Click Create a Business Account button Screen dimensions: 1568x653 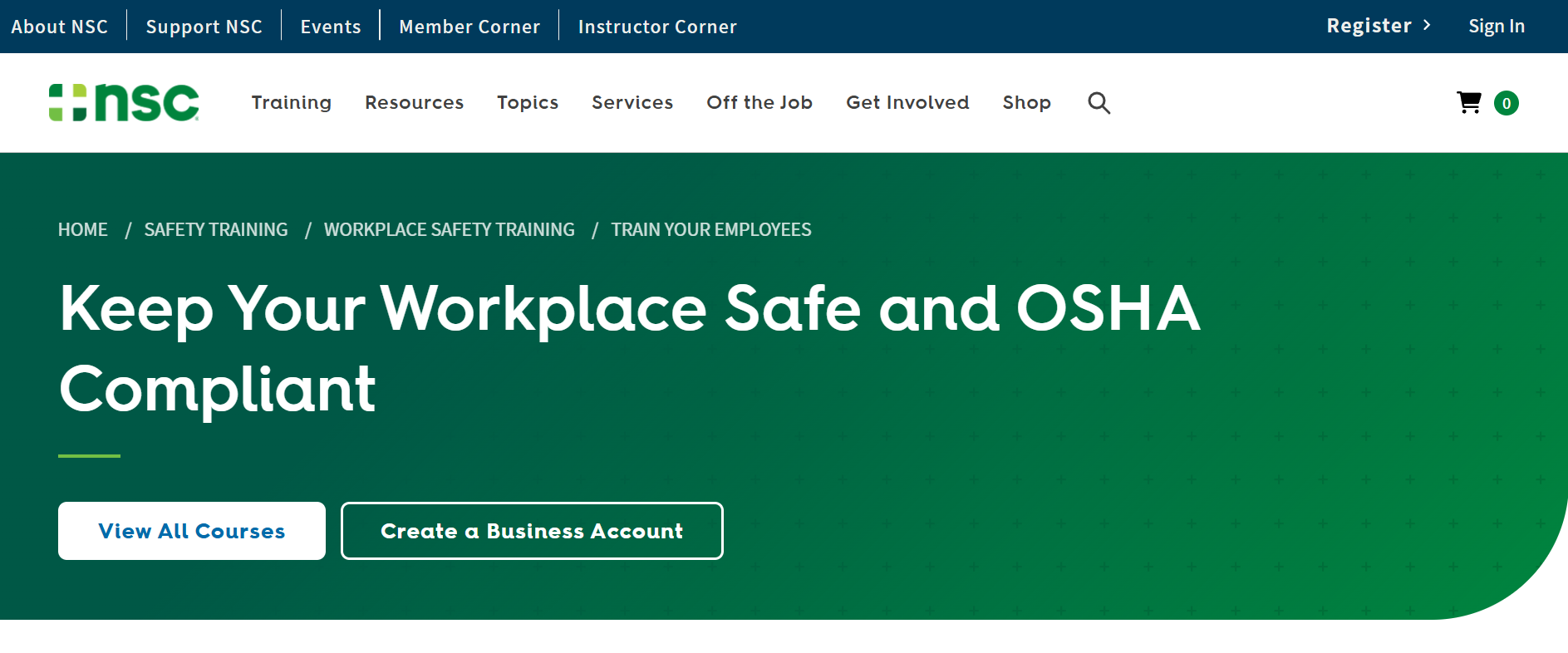coord(532,531)
